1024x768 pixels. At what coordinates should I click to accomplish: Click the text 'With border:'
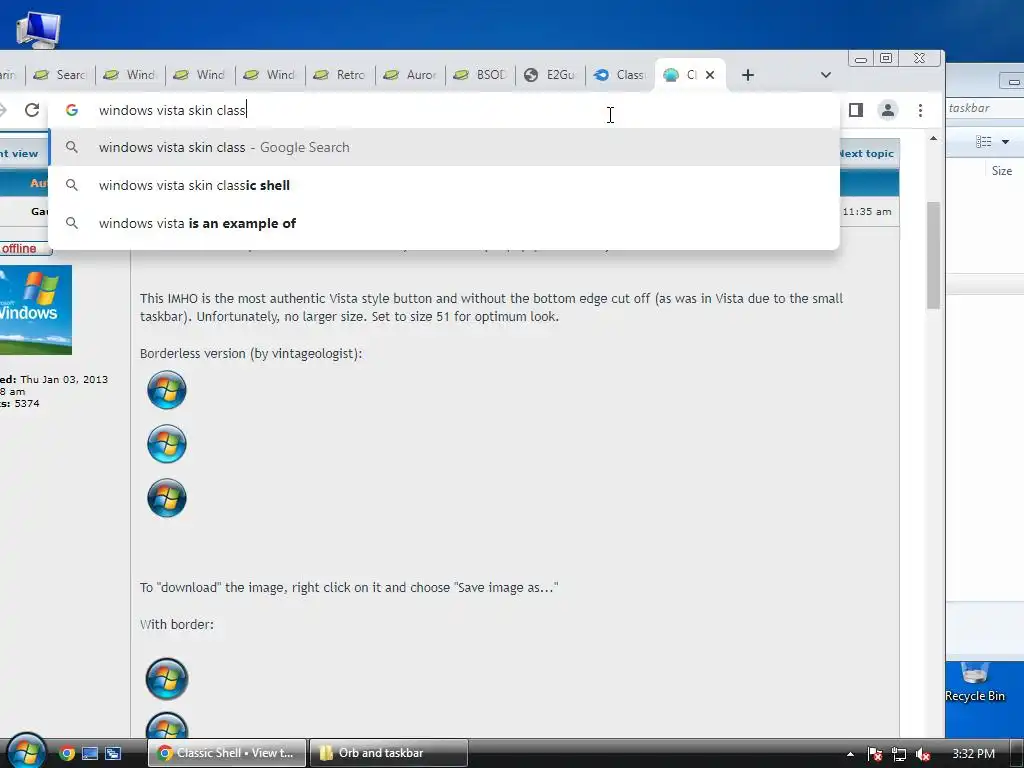coord(176,624)
